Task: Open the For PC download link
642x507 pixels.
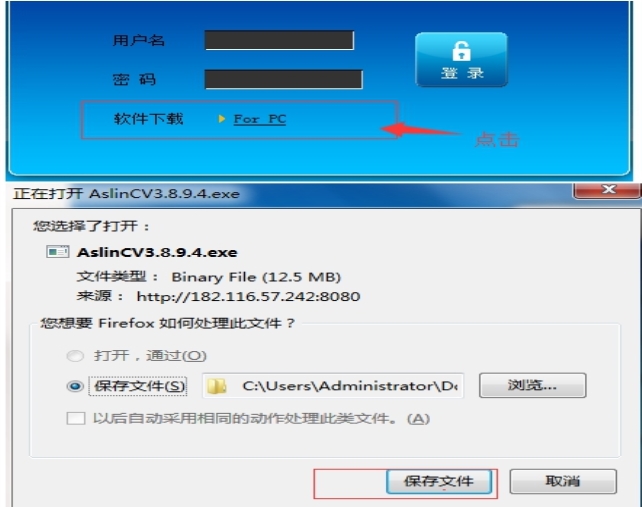Action: [260, 119]
